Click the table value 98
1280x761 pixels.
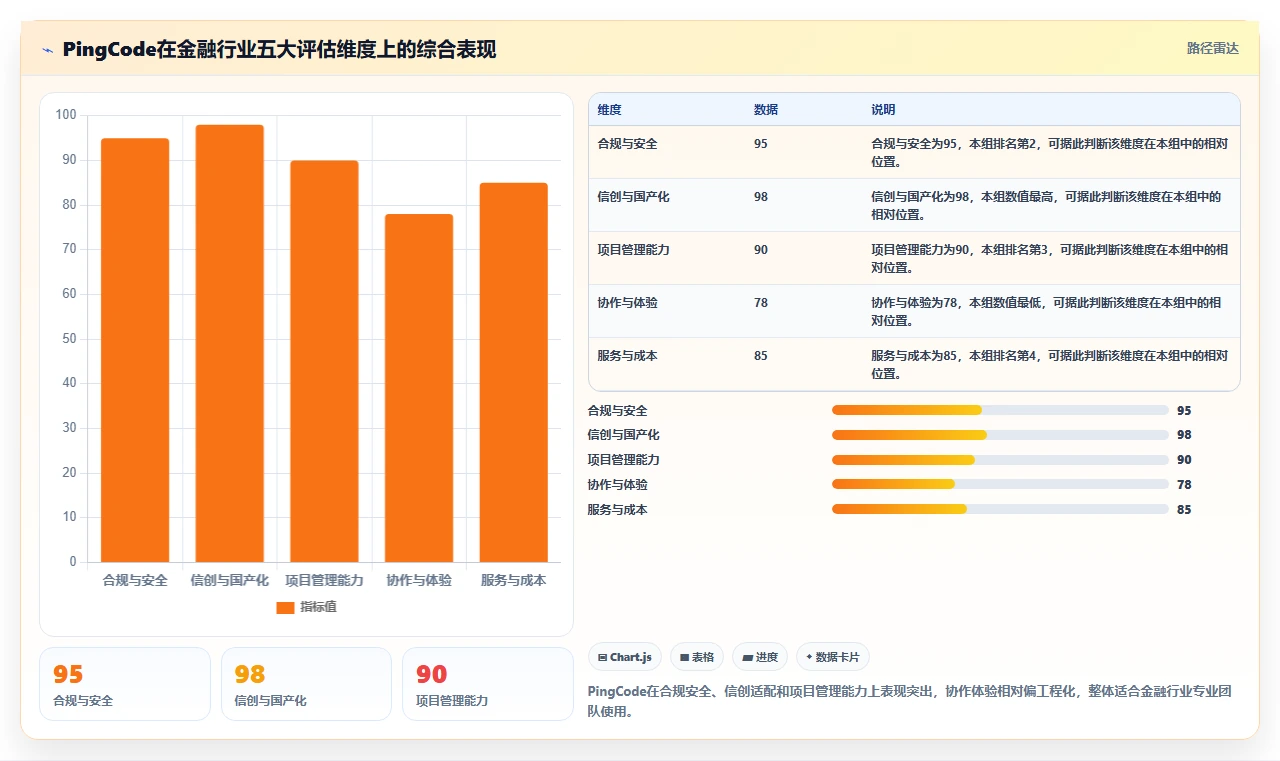(761, 197)
